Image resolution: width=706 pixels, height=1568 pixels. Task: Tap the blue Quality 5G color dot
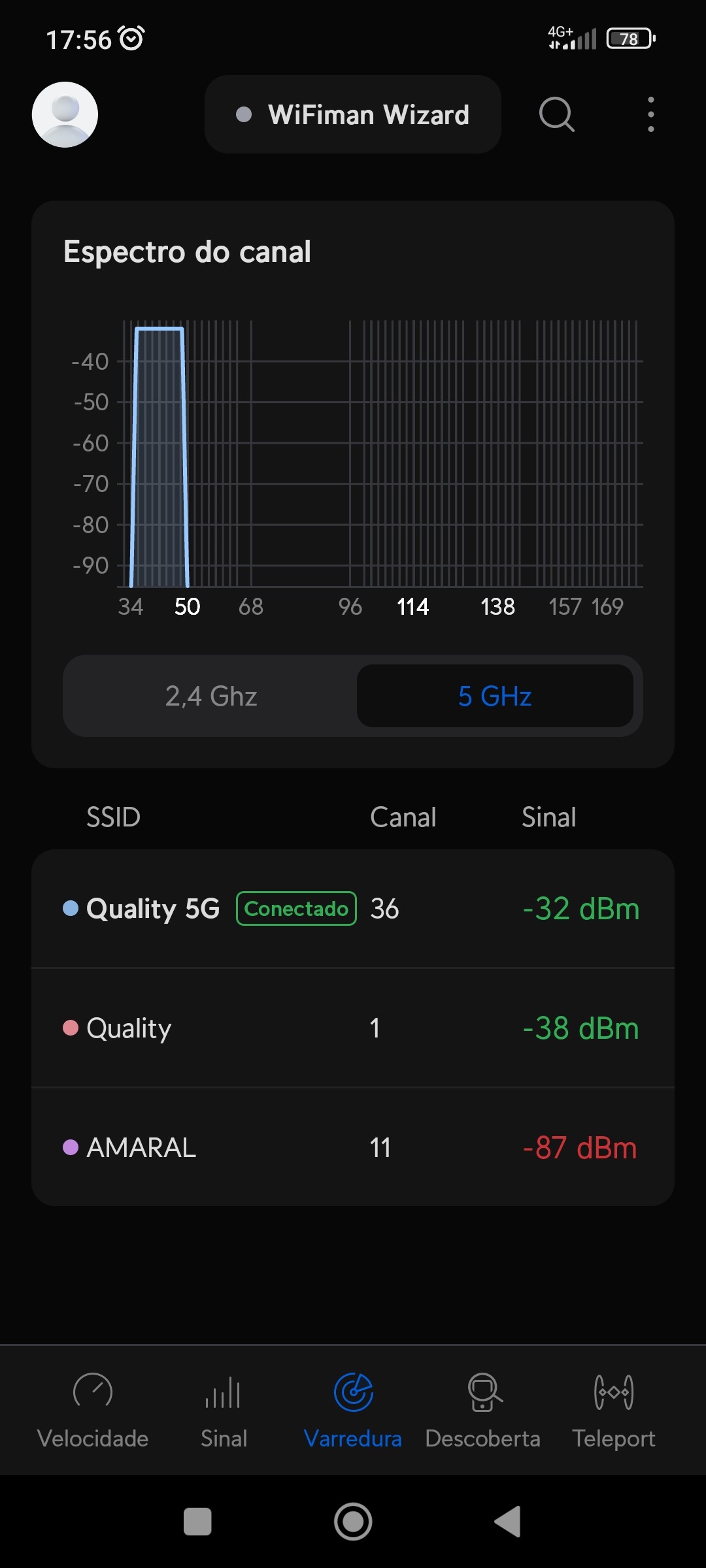[x=71, y=908]
